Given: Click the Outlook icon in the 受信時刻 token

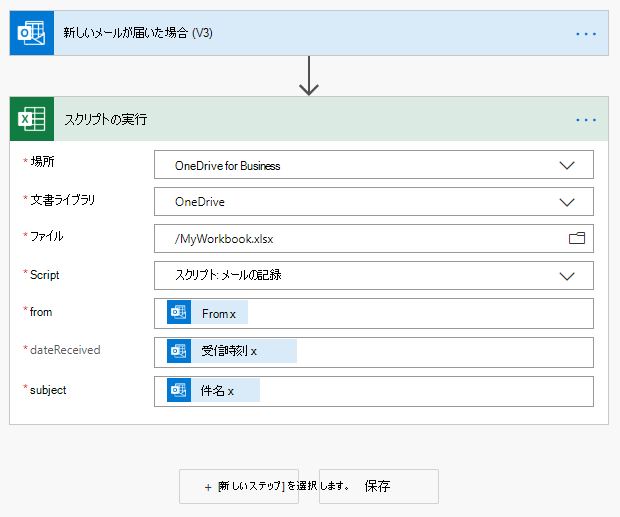Looking at the screenshot, I should [x=179, y=351].
